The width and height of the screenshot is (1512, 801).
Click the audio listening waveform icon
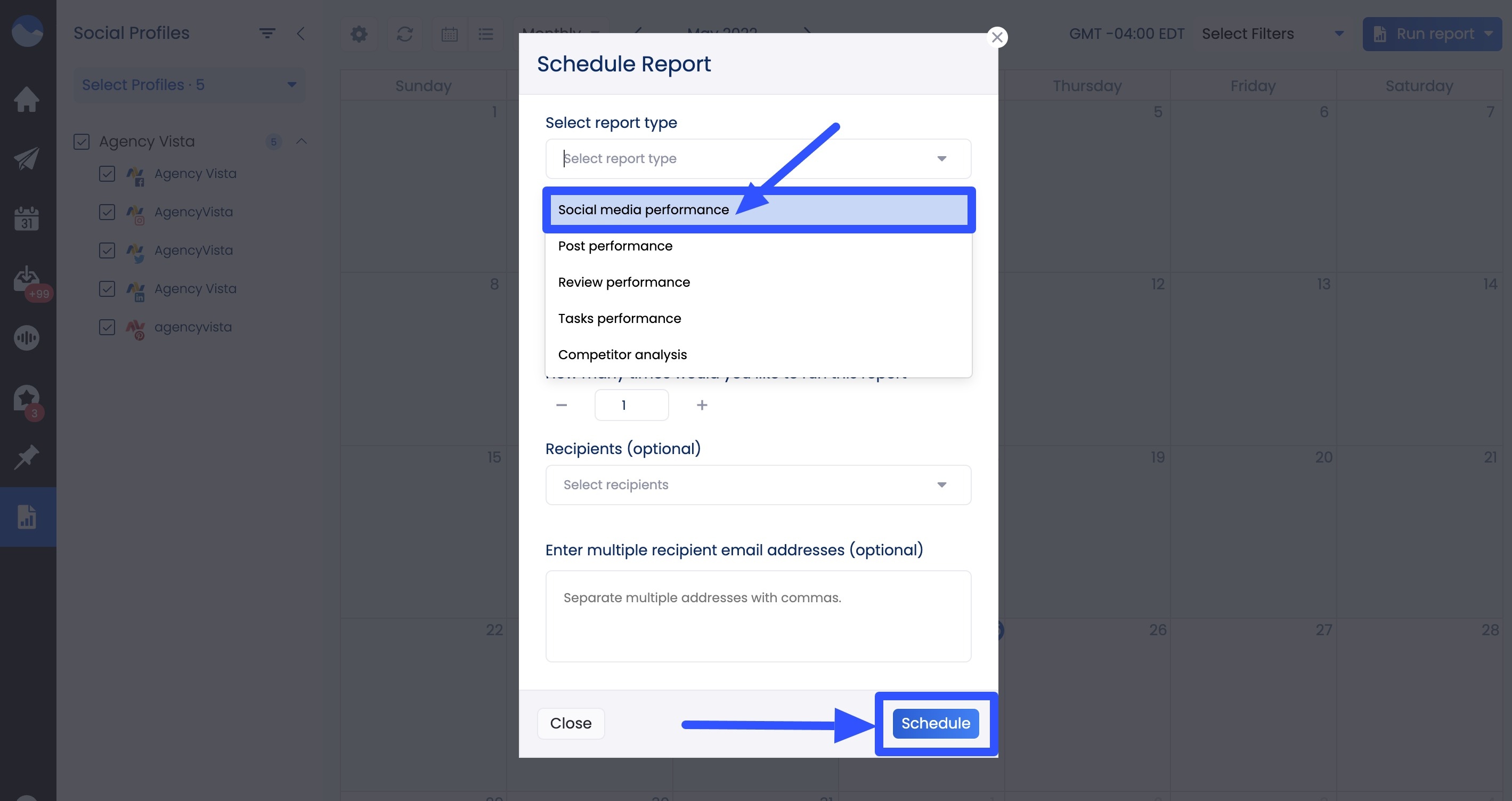click(27, 338)
